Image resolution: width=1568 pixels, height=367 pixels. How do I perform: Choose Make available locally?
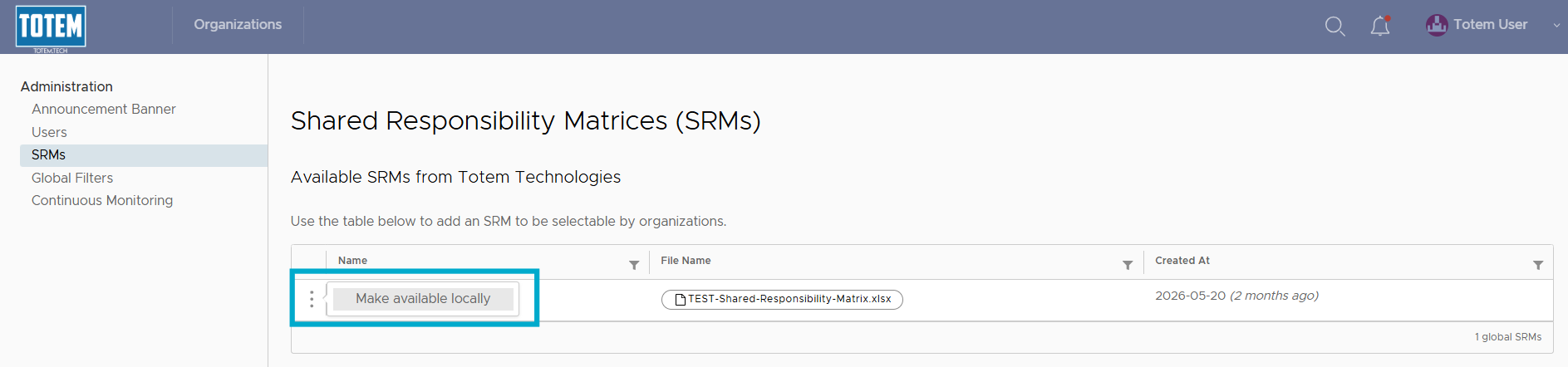(x=423, y=299)
